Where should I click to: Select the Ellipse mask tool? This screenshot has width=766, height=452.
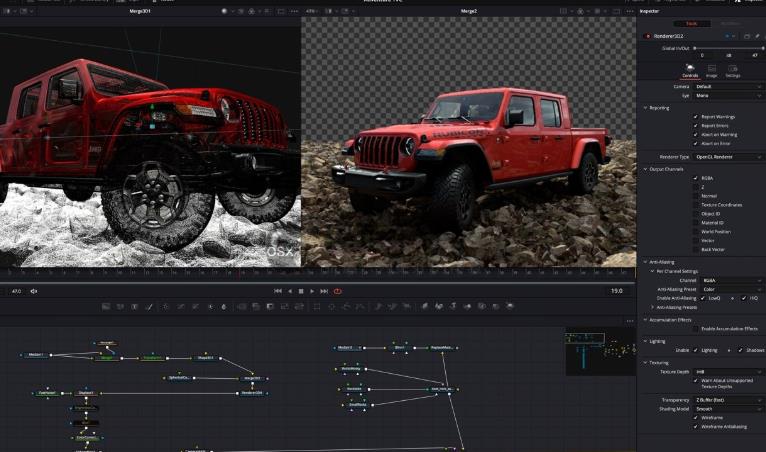[332, 306]
